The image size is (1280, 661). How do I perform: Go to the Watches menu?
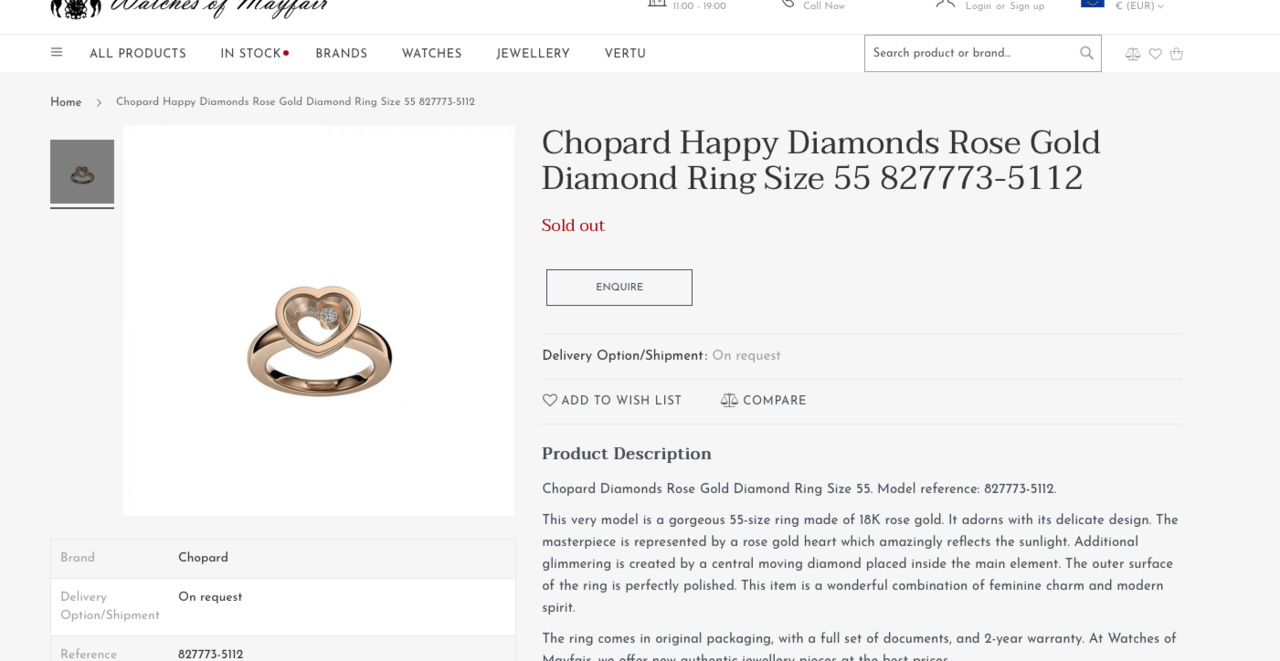(x=432, y=54)
